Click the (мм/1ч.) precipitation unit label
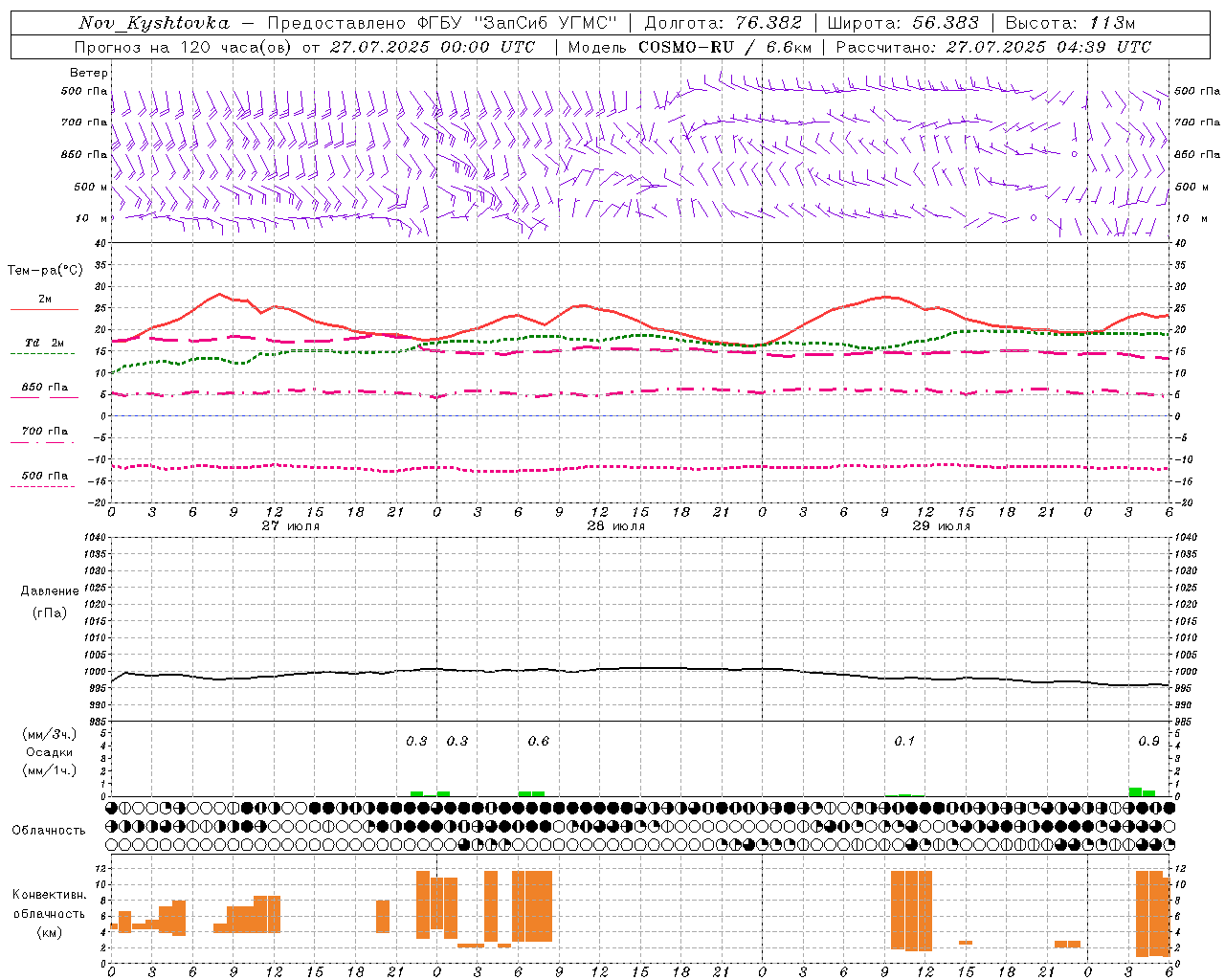1225x980 pixels. pyautogui.click(x=50, y=770)
